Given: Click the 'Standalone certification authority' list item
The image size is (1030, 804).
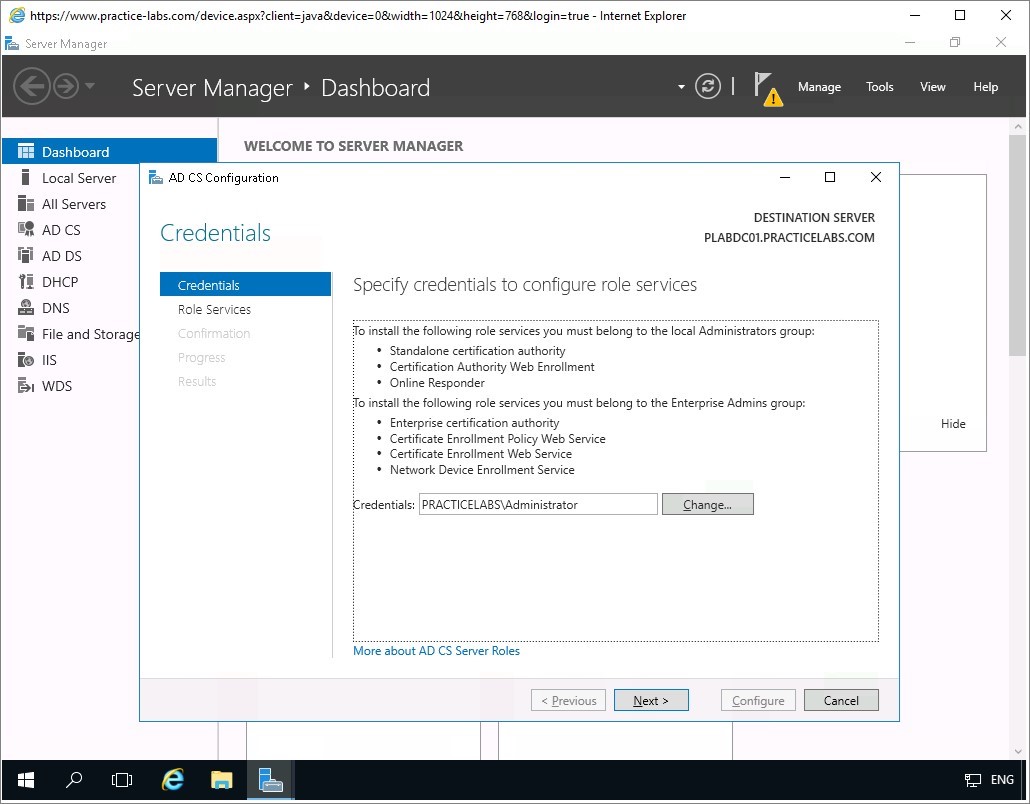Looking at the screenshot, I should [478, 351].
